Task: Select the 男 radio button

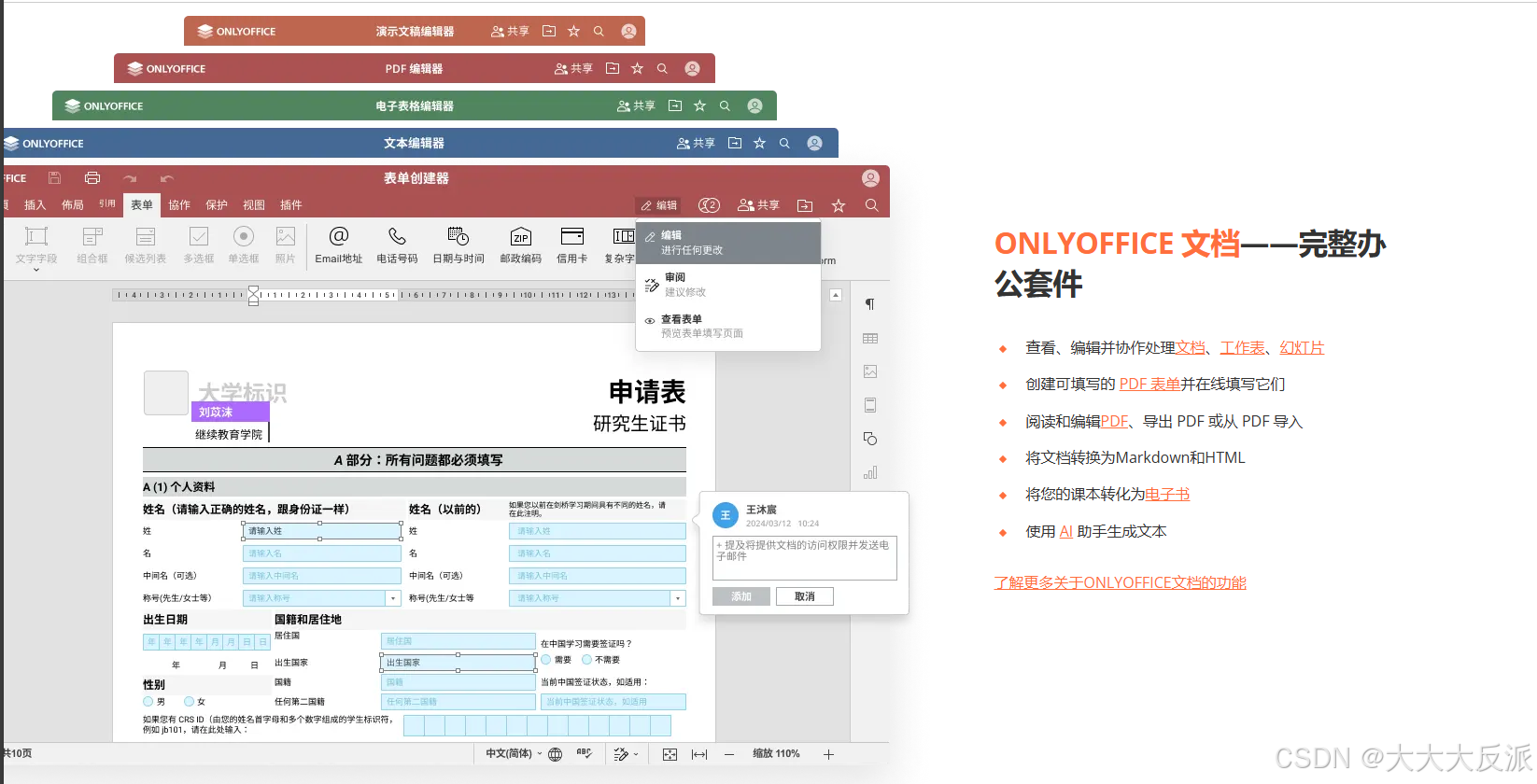Action: (x=148, y=701)
